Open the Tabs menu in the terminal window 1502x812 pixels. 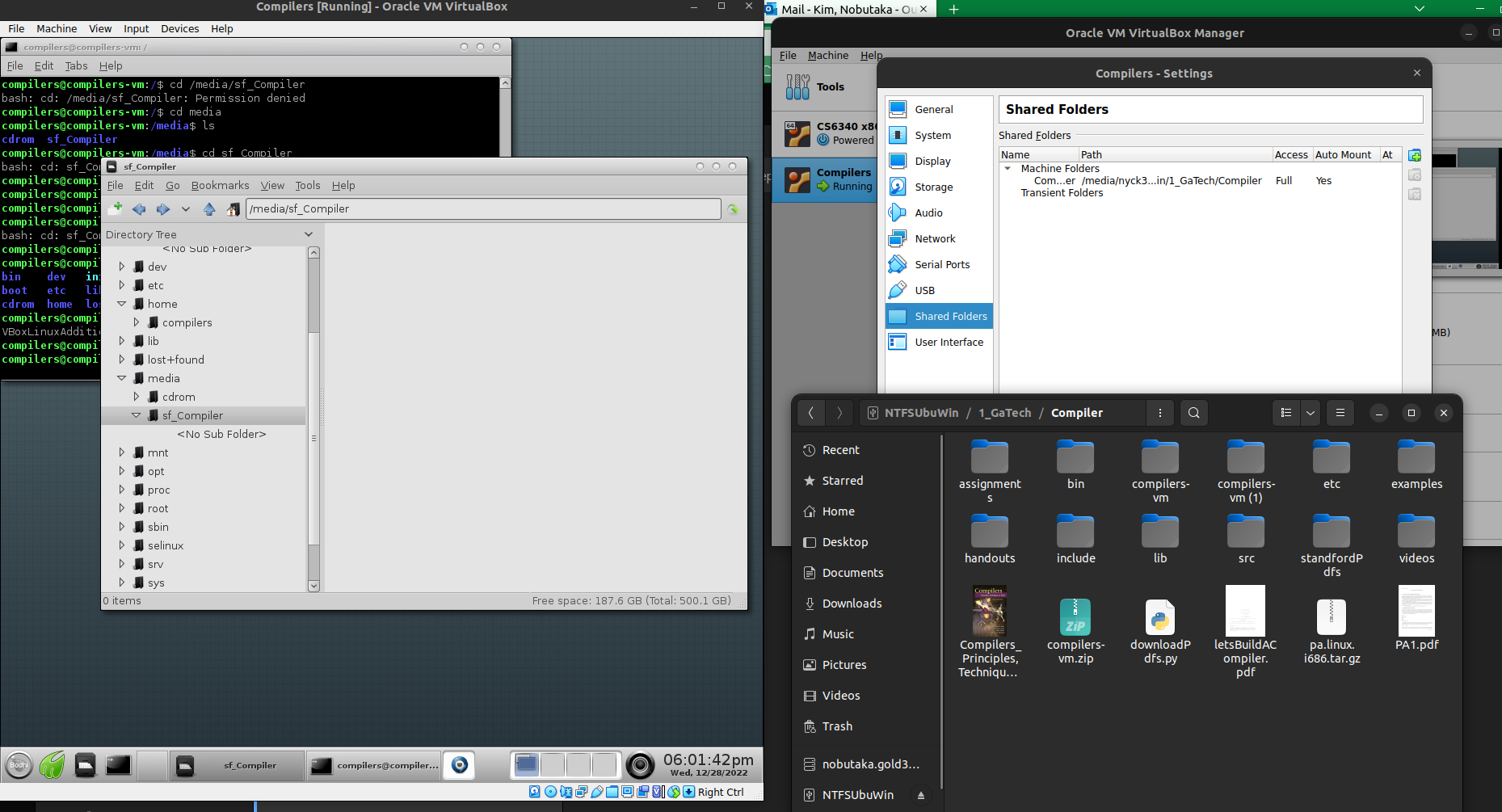(76, 65)
